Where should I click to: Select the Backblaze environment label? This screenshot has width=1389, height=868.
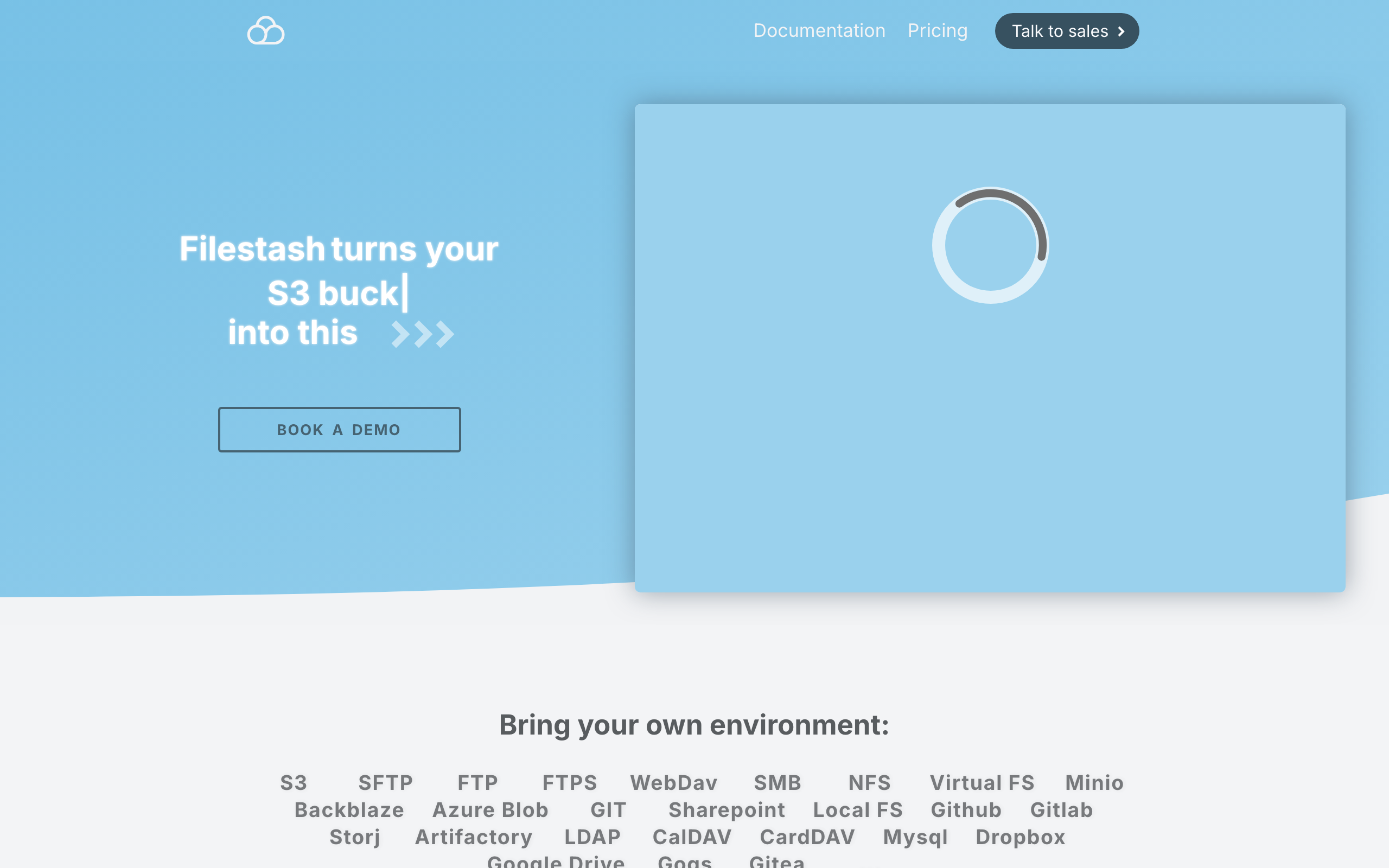(349, 809)
